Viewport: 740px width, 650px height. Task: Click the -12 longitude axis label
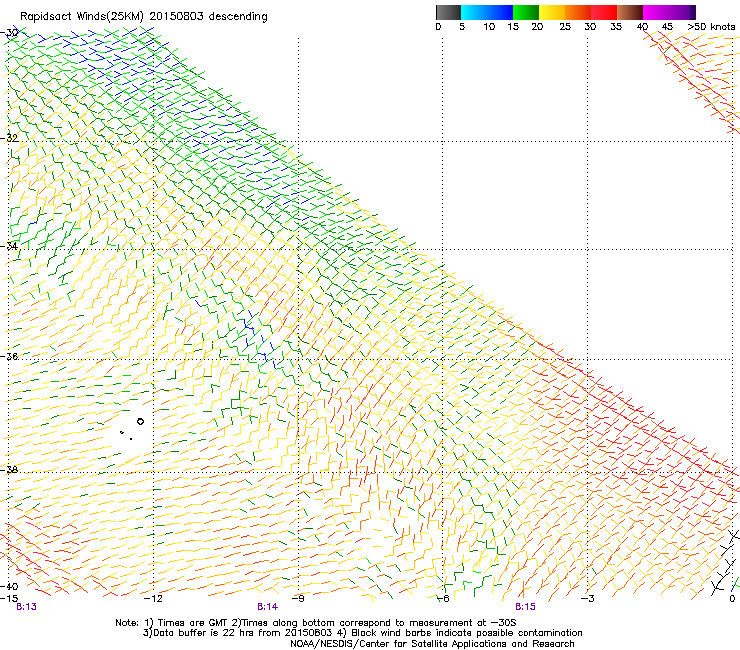click(x=153, y=599)
